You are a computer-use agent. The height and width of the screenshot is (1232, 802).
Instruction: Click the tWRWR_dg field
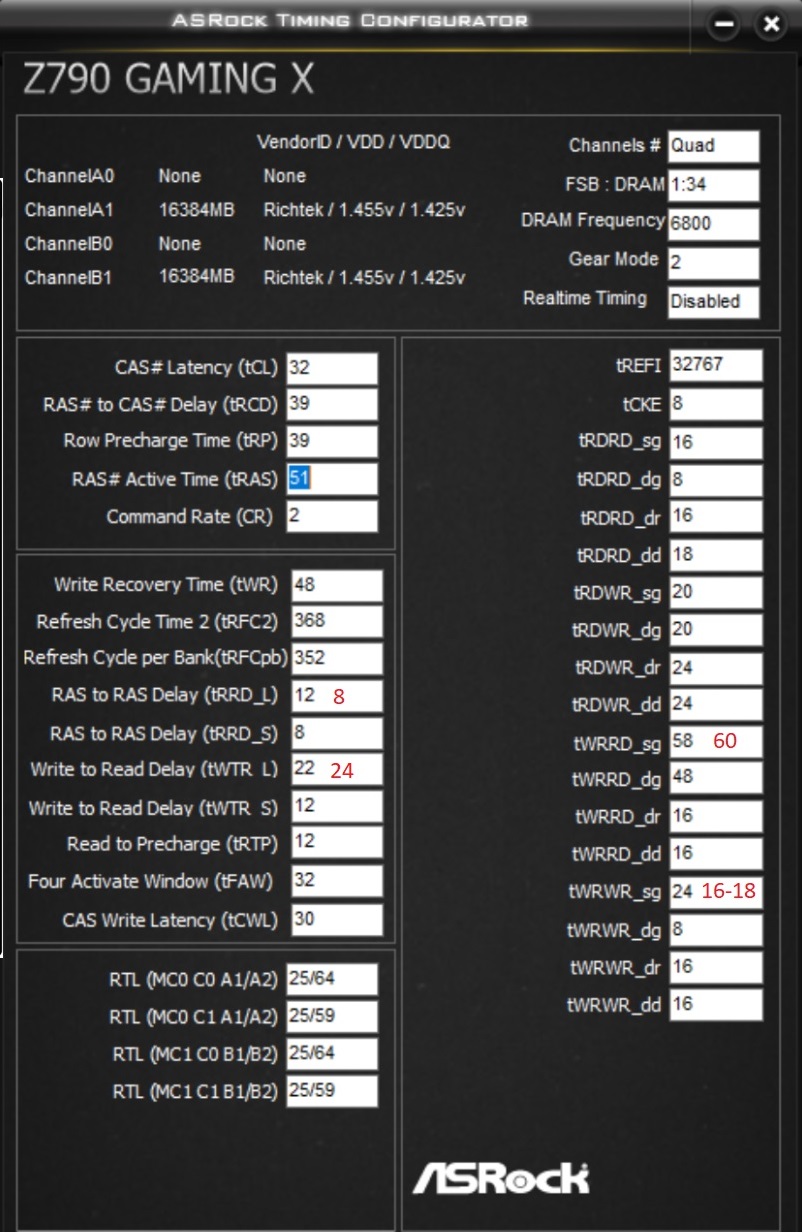[716, 929]
